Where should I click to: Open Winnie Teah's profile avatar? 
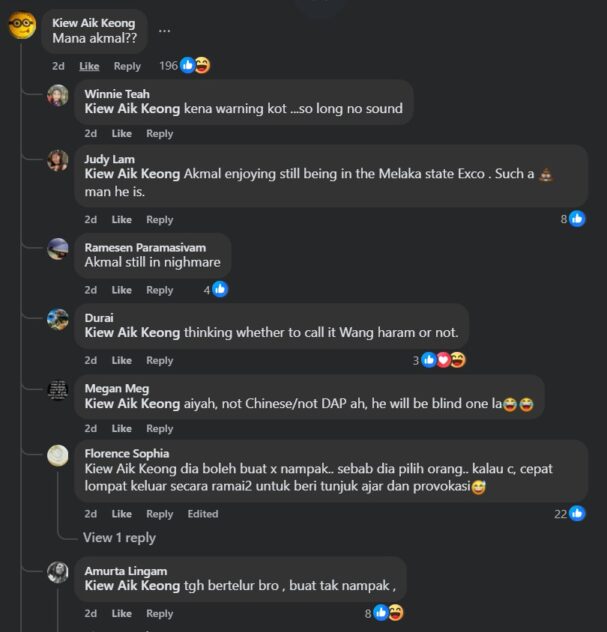click(58, 95)
